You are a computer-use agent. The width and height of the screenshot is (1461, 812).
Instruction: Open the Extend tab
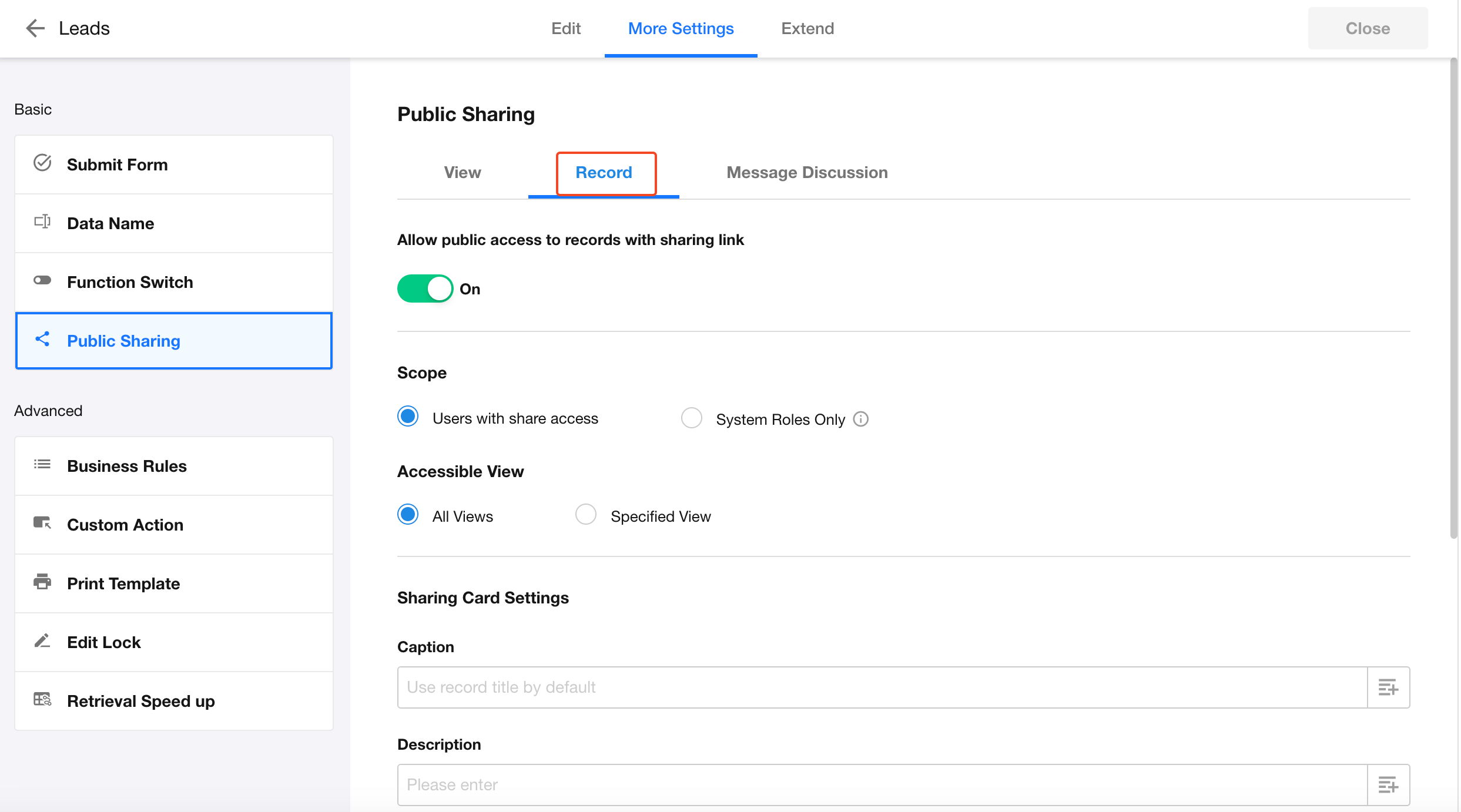click(x=807, y=28)
